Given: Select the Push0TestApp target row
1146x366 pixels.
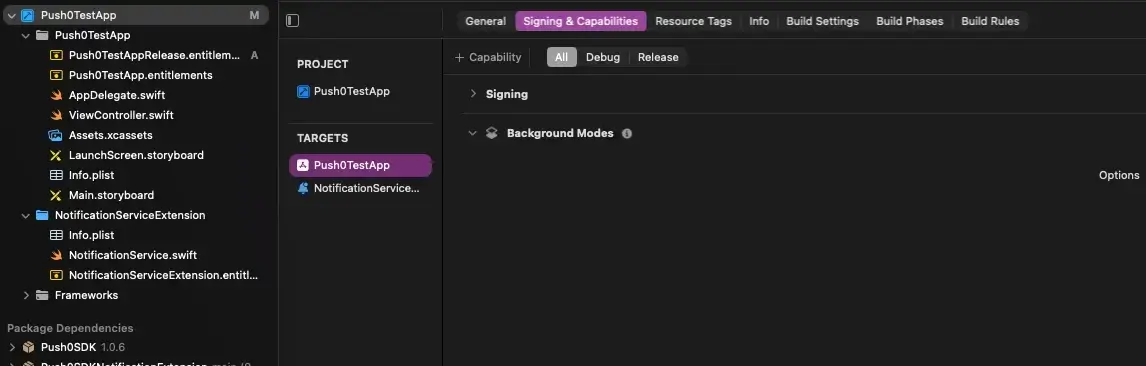Looking at the screenshot, I should 361,165.
